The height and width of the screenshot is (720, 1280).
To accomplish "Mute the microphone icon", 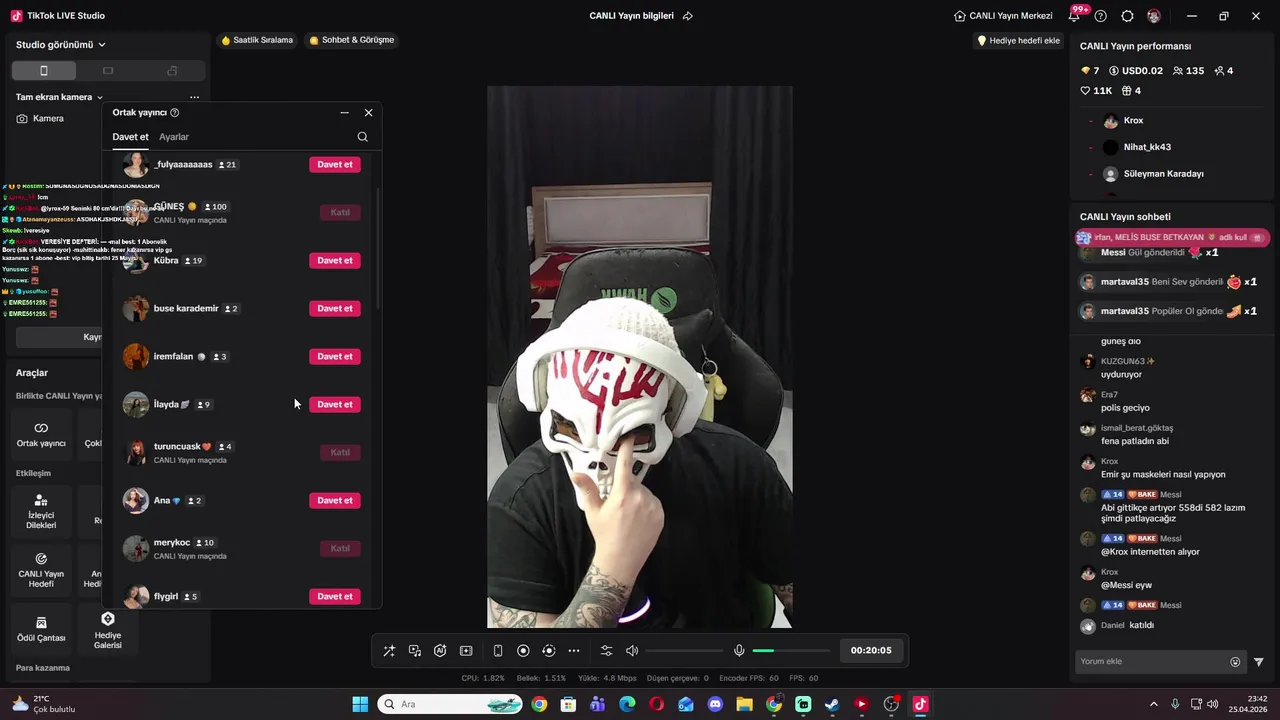I will coord(739,650).
